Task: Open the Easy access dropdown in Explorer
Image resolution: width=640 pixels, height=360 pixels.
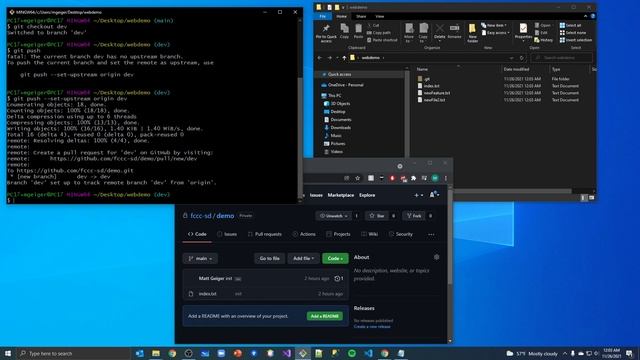Action: tap(495, 33)
